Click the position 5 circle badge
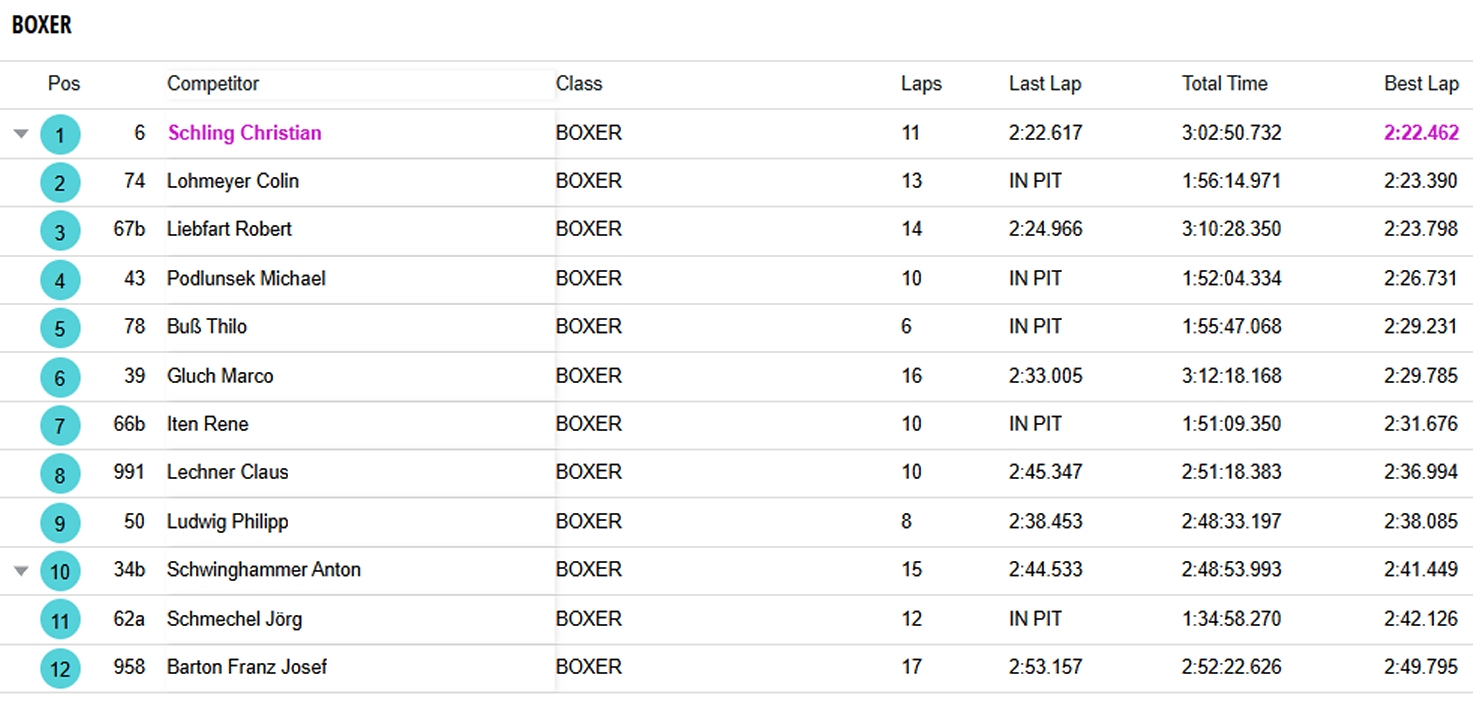 (60, 328)
